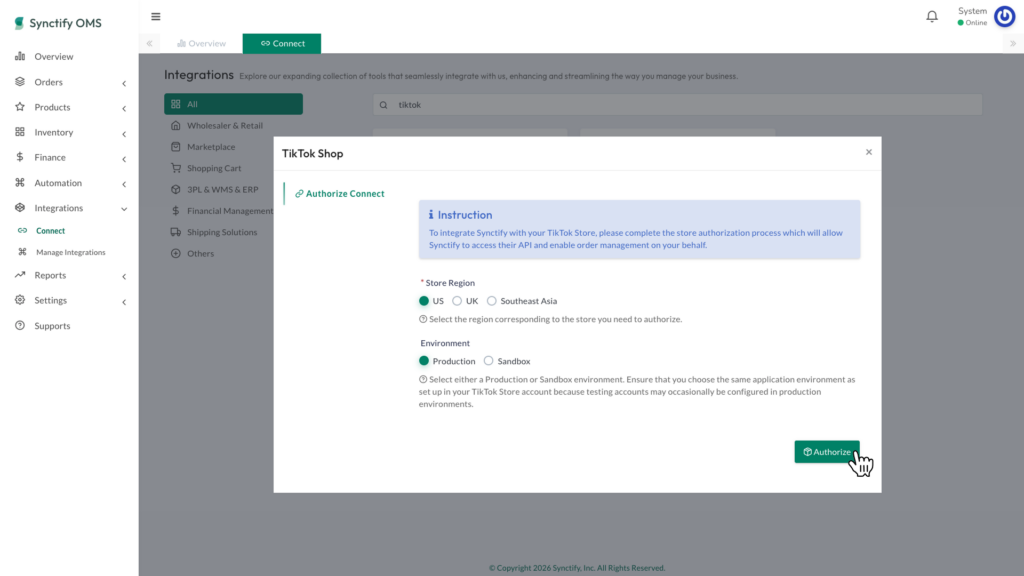Choose Sandbox environment
The width and height of the screenshot is (1024, 576).
pos(488,361)
